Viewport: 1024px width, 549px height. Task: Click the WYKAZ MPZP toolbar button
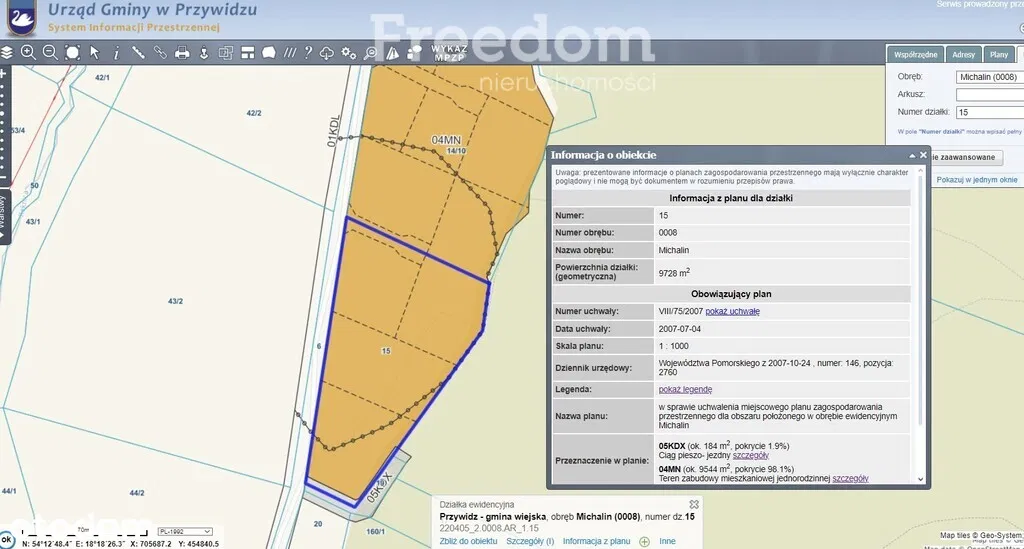pyautogui.click(x=450, y=52)
